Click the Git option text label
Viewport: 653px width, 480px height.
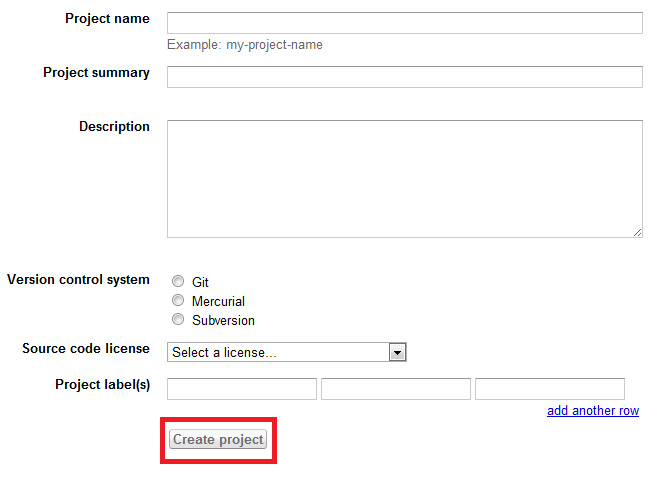(200, 283)
